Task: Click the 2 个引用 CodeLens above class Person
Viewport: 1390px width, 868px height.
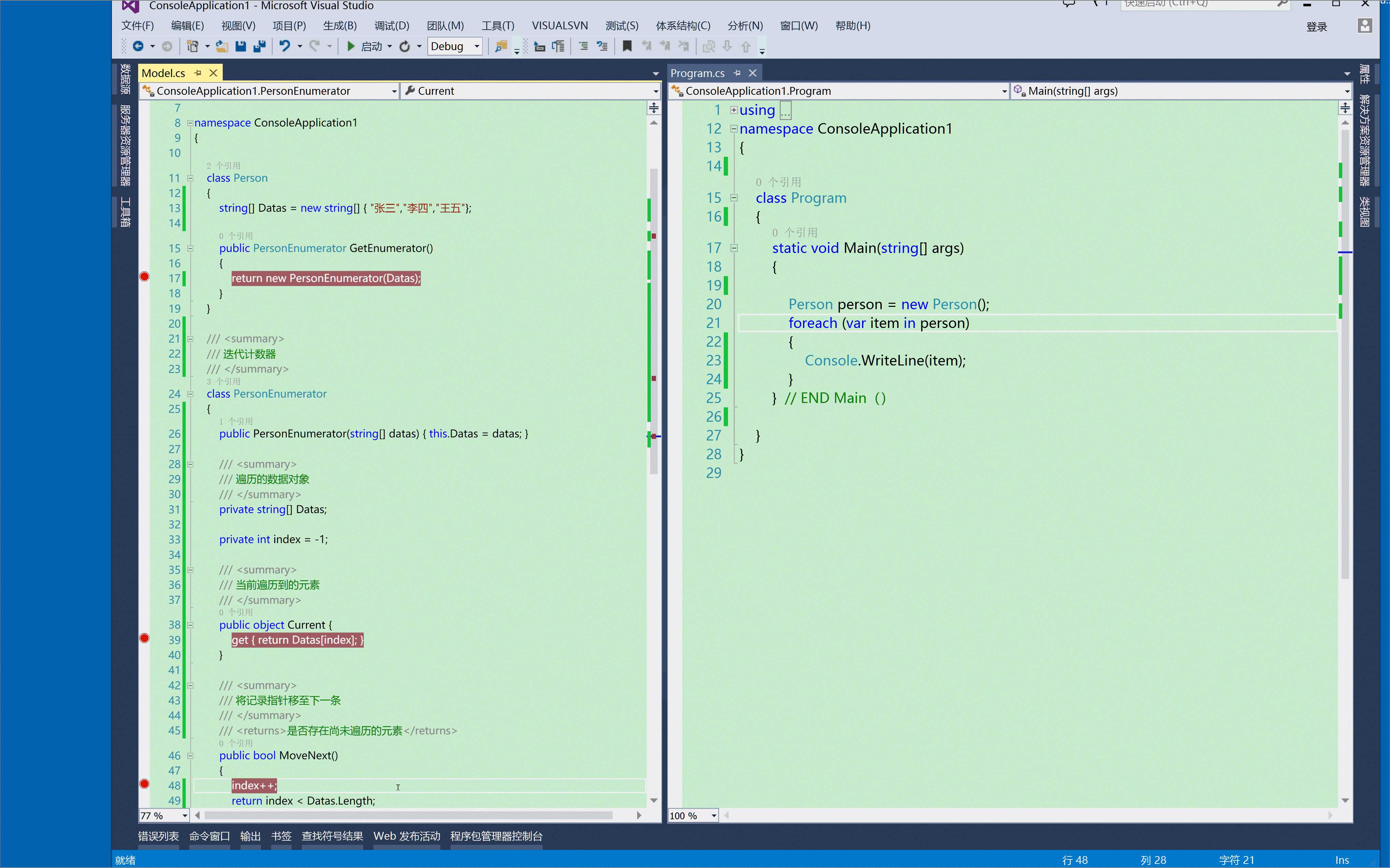Action: coord(223,166)
